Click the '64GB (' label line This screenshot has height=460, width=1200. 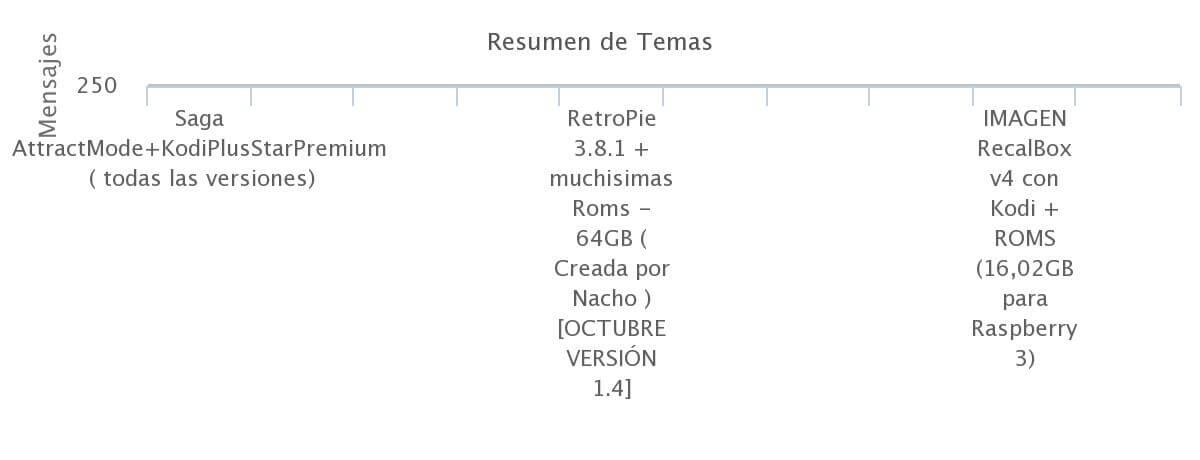click(611, 239)
